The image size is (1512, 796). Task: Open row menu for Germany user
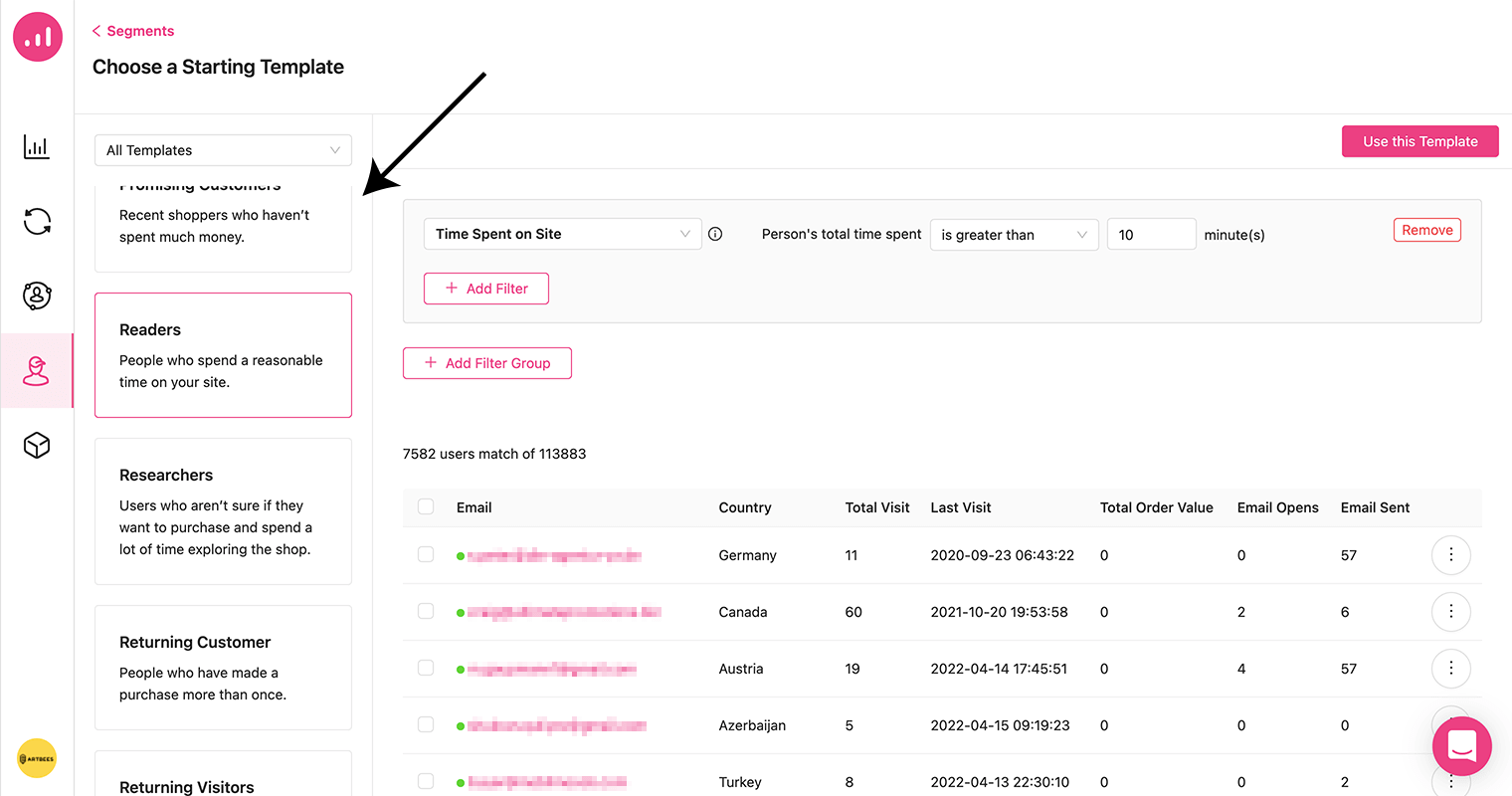[1451, 555]
